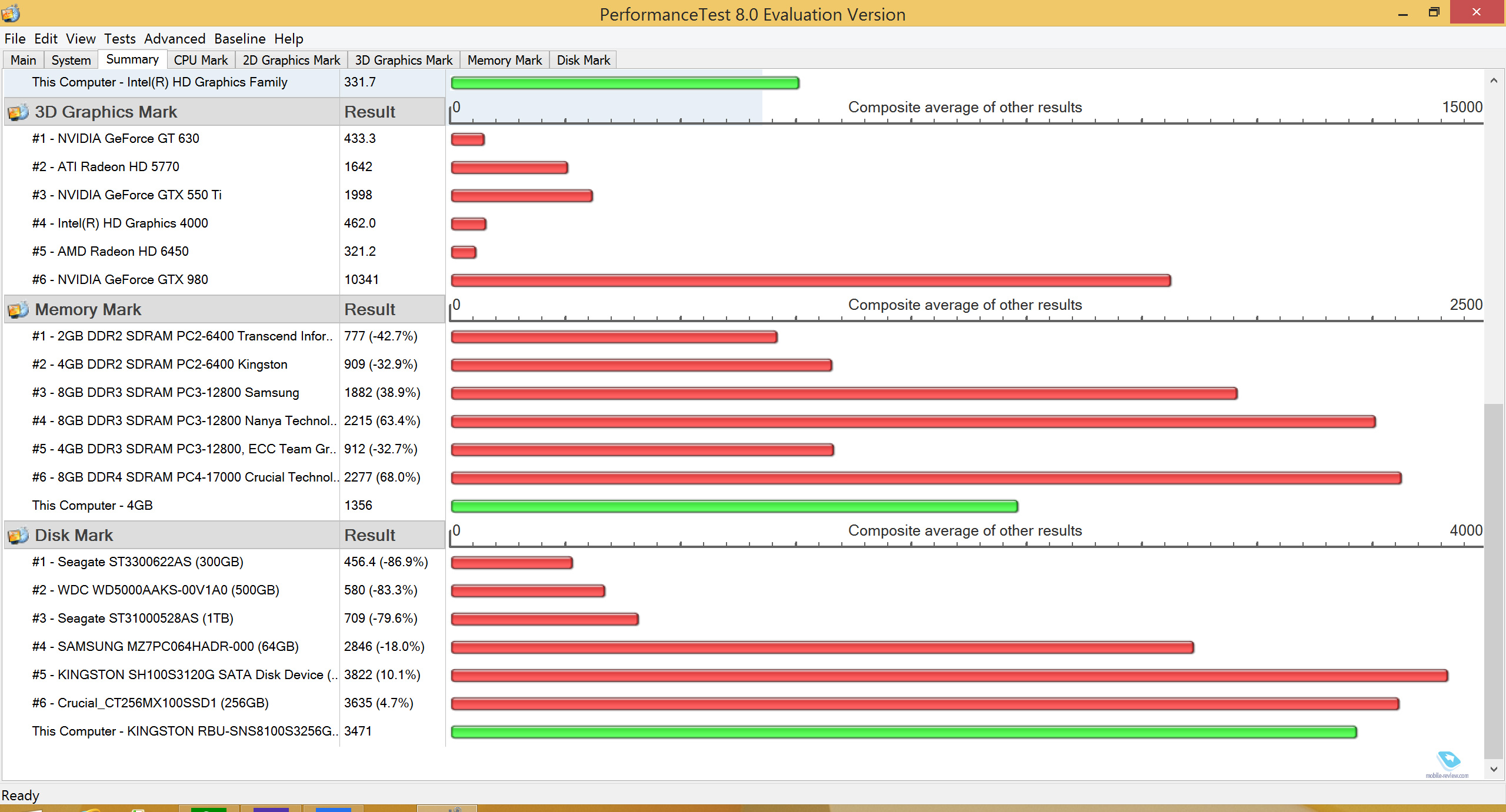1506x812 pixels.
Task: Open the 3D Graphics Mark tab
Action: pyautogui.click(x=404, y=60)
